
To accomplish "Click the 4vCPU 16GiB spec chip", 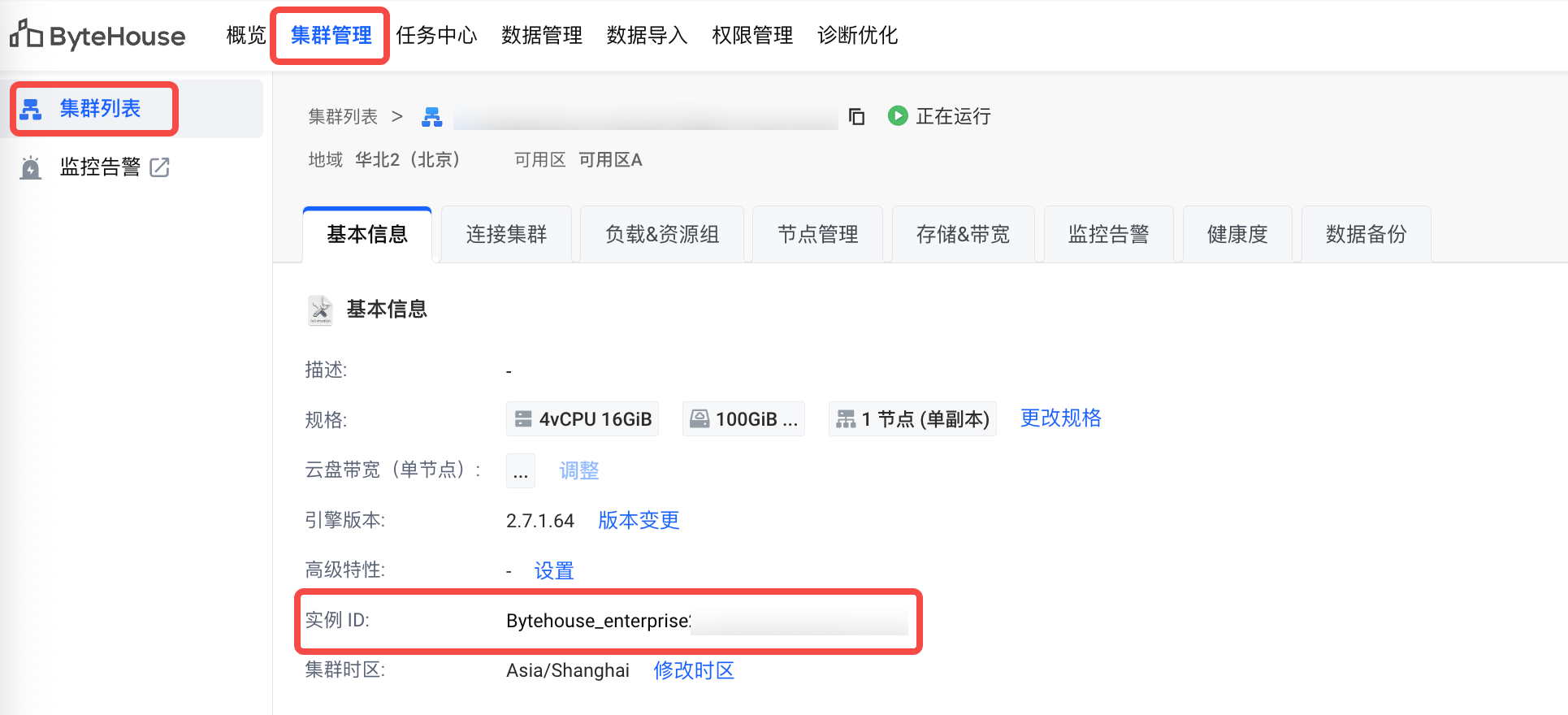I will click(583, 419).
